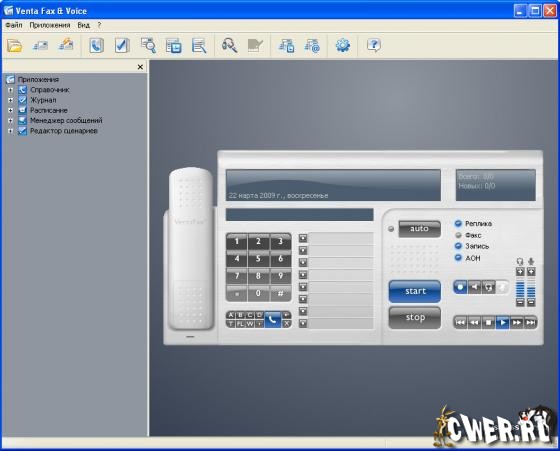Image resolution: width=560 pixels, height=451 pixels.
Task: Toggle the Запись indicator
Action: [458, 246]
